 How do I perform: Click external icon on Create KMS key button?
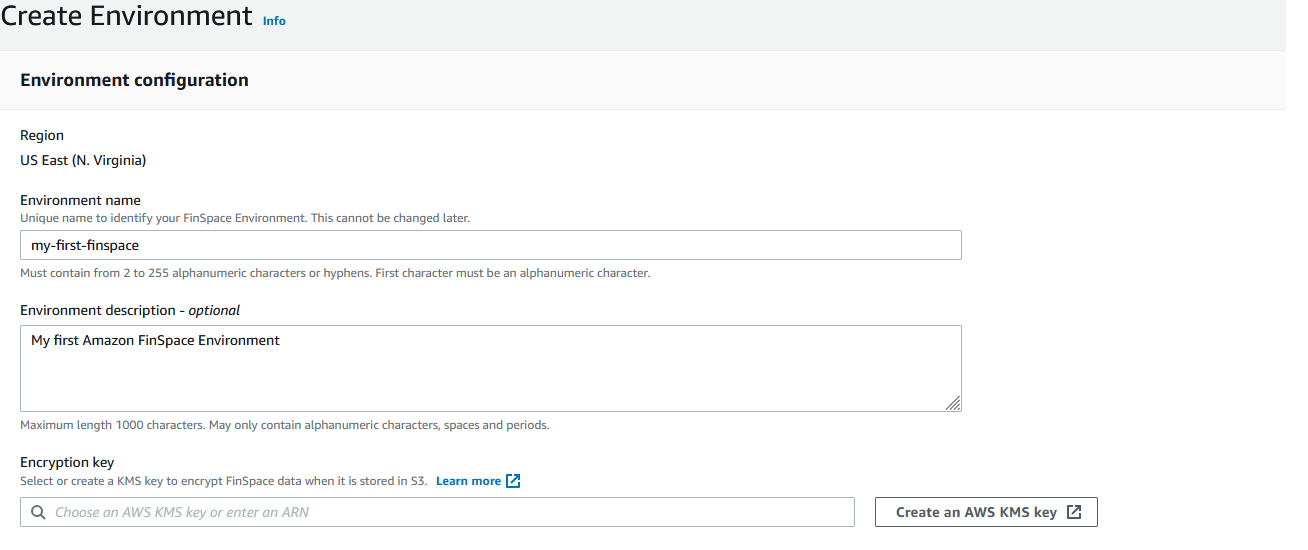[x=1074, y=512]
